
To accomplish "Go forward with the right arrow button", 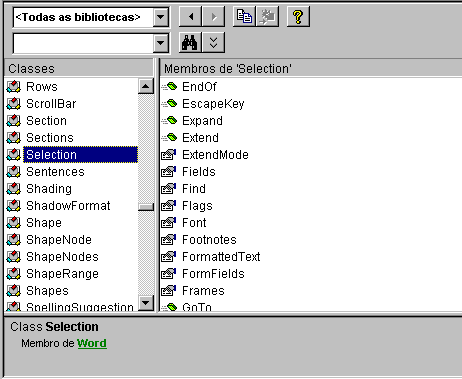I will tap(213, 16).
